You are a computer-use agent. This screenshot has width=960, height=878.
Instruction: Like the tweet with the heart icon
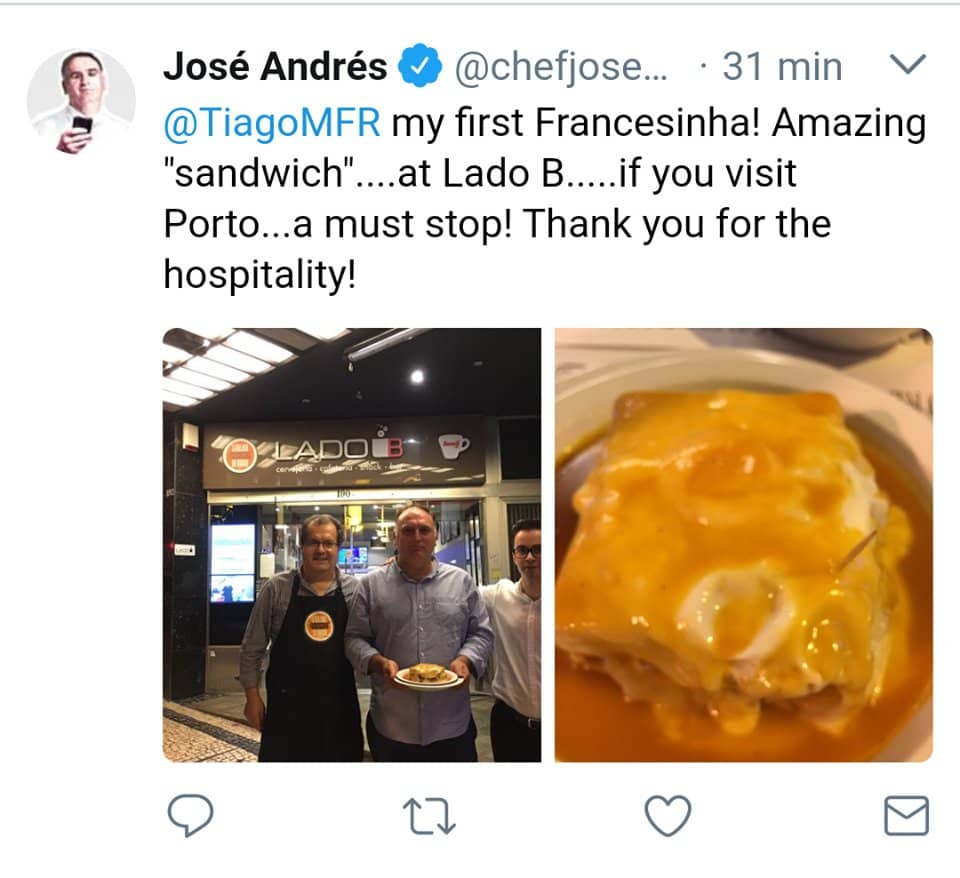(667, 816)
